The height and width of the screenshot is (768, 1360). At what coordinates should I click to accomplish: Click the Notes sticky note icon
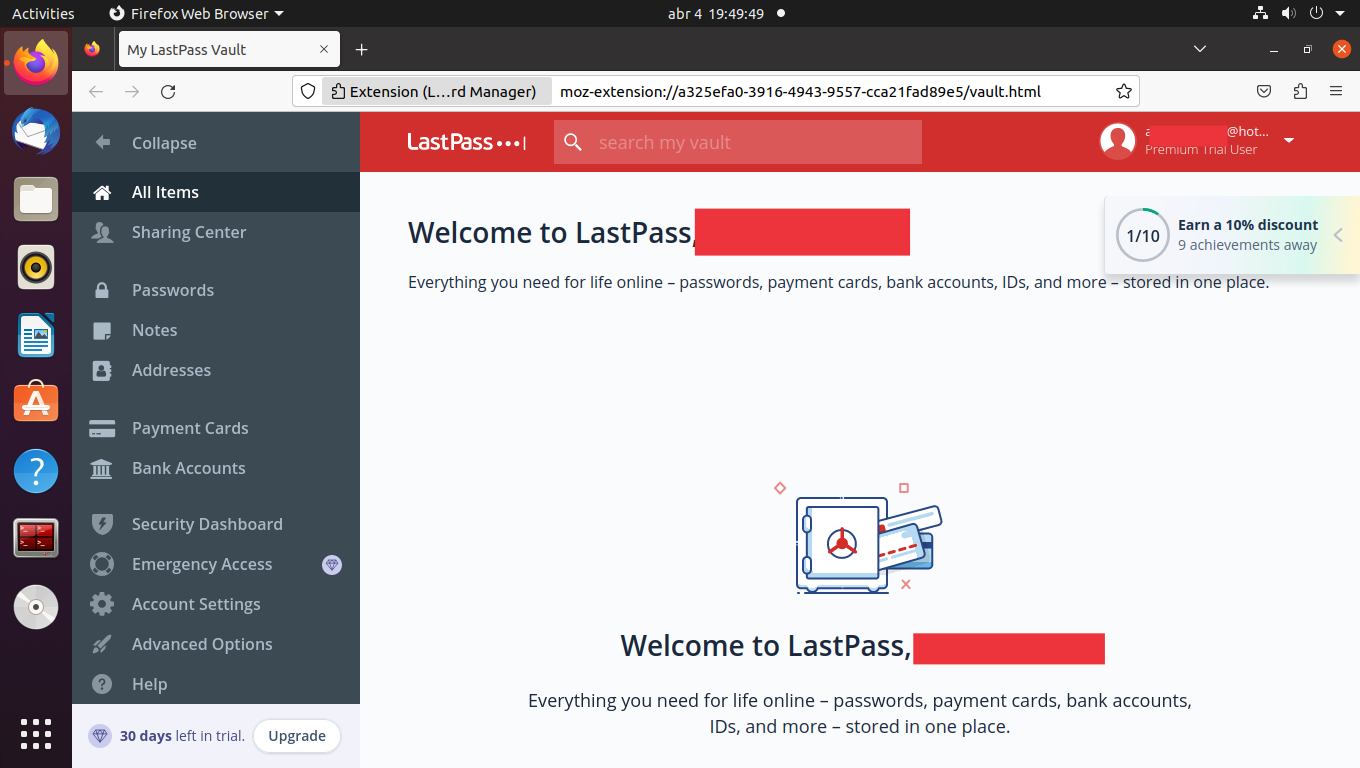coord(102,330)
